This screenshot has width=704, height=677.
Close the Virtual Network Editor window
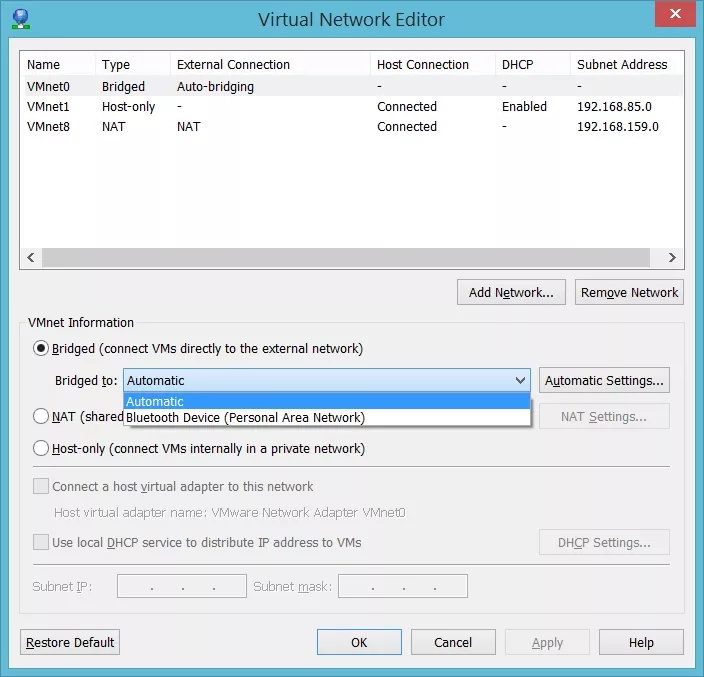(675, 14)
